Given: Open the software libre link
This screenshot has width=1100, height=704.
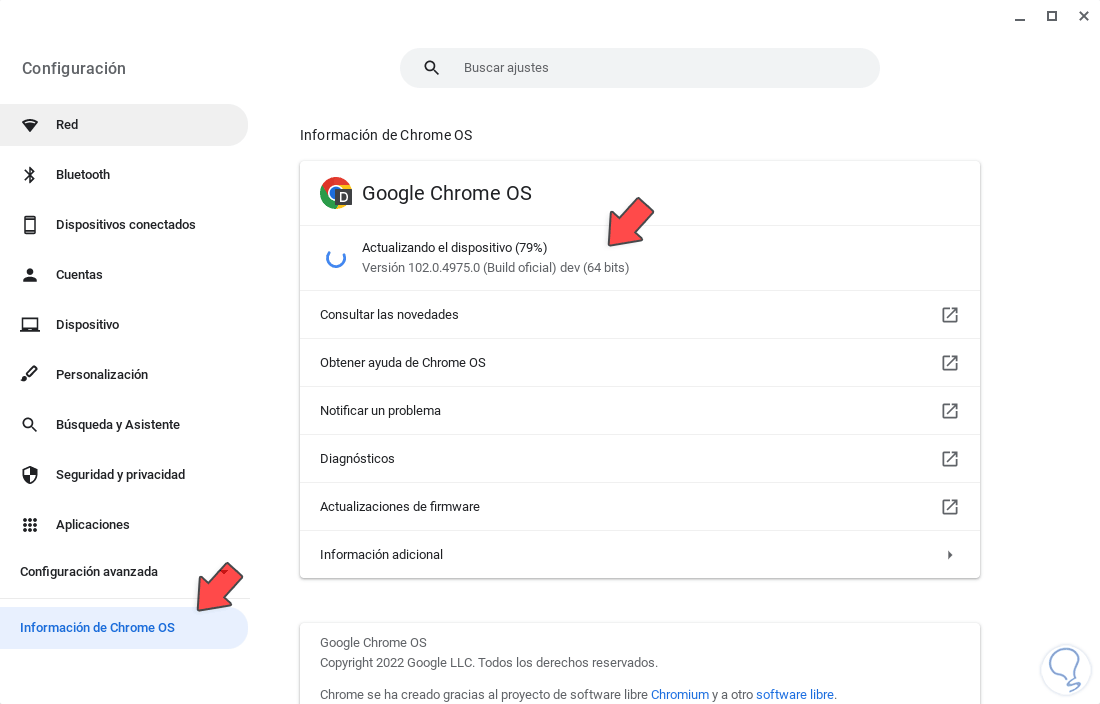Looking at the screenshot, I should pyautogui.click(x=795, y=694).
